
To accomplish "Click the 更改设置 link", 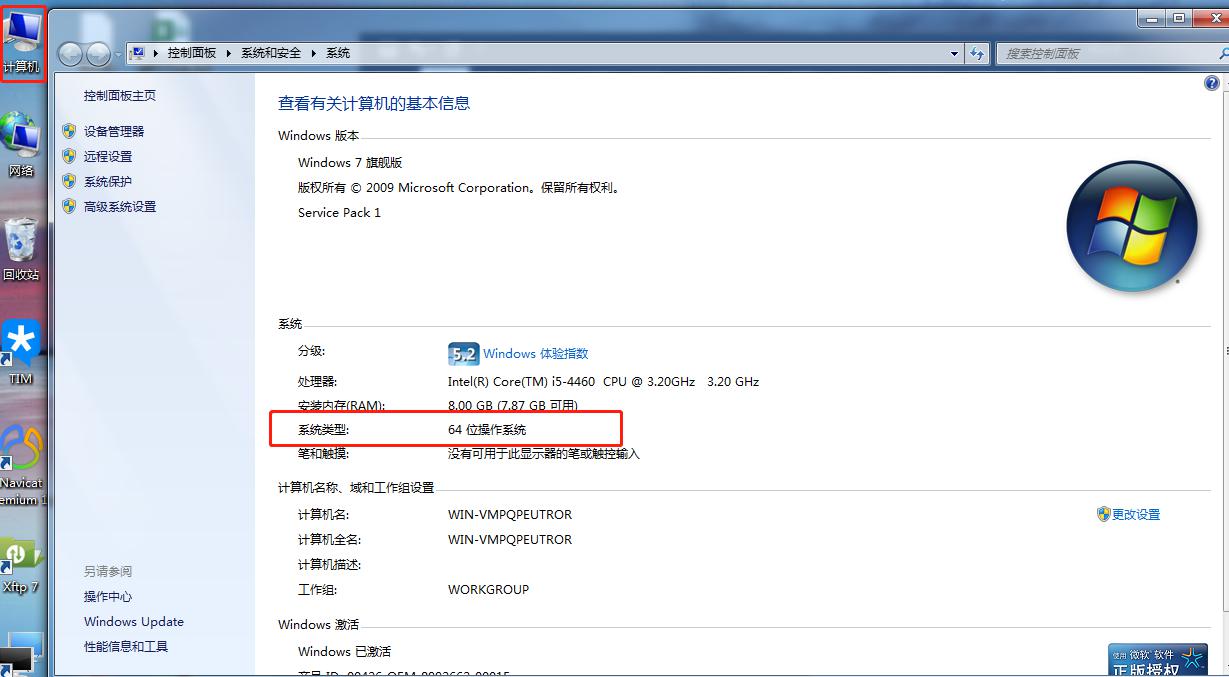I will [1135, 514].
